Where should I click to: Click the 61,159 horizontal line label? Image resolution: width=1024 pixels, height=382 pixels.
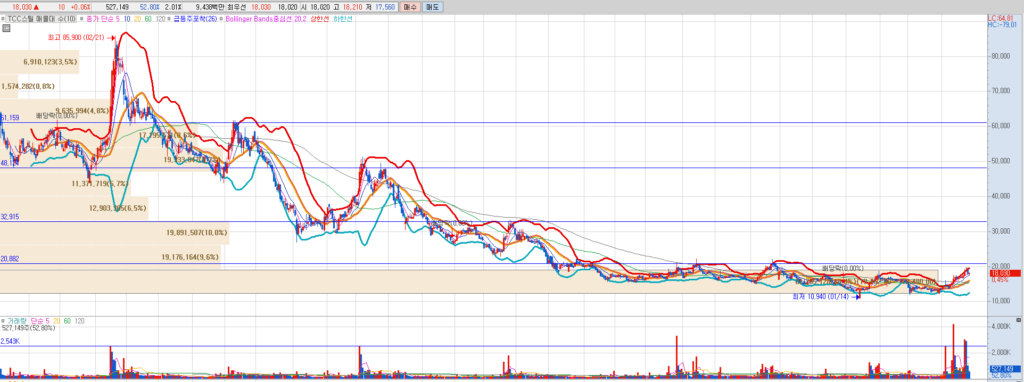[x=10, y=118]
